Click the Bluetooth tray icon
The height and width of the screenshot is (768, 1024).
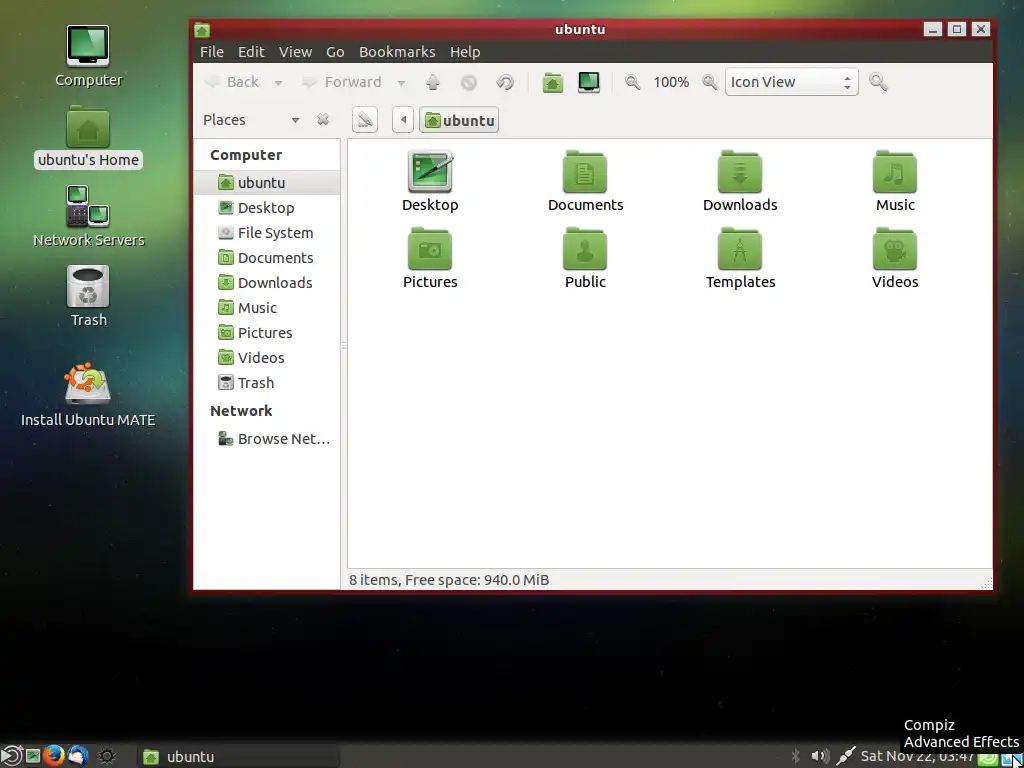795,756
